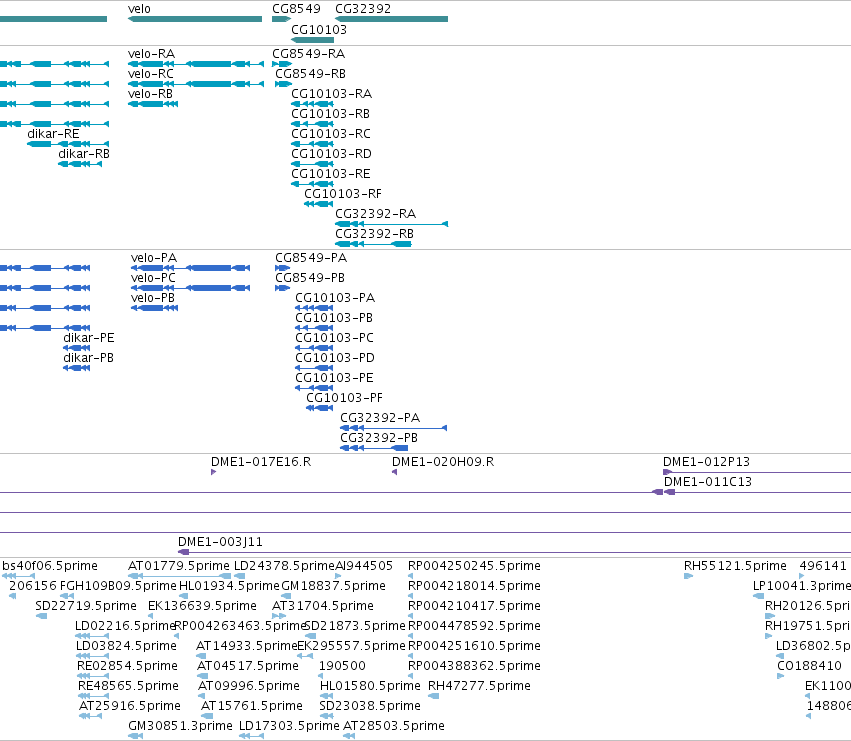Click EST GM18837.5prime

tap(287, 597)
